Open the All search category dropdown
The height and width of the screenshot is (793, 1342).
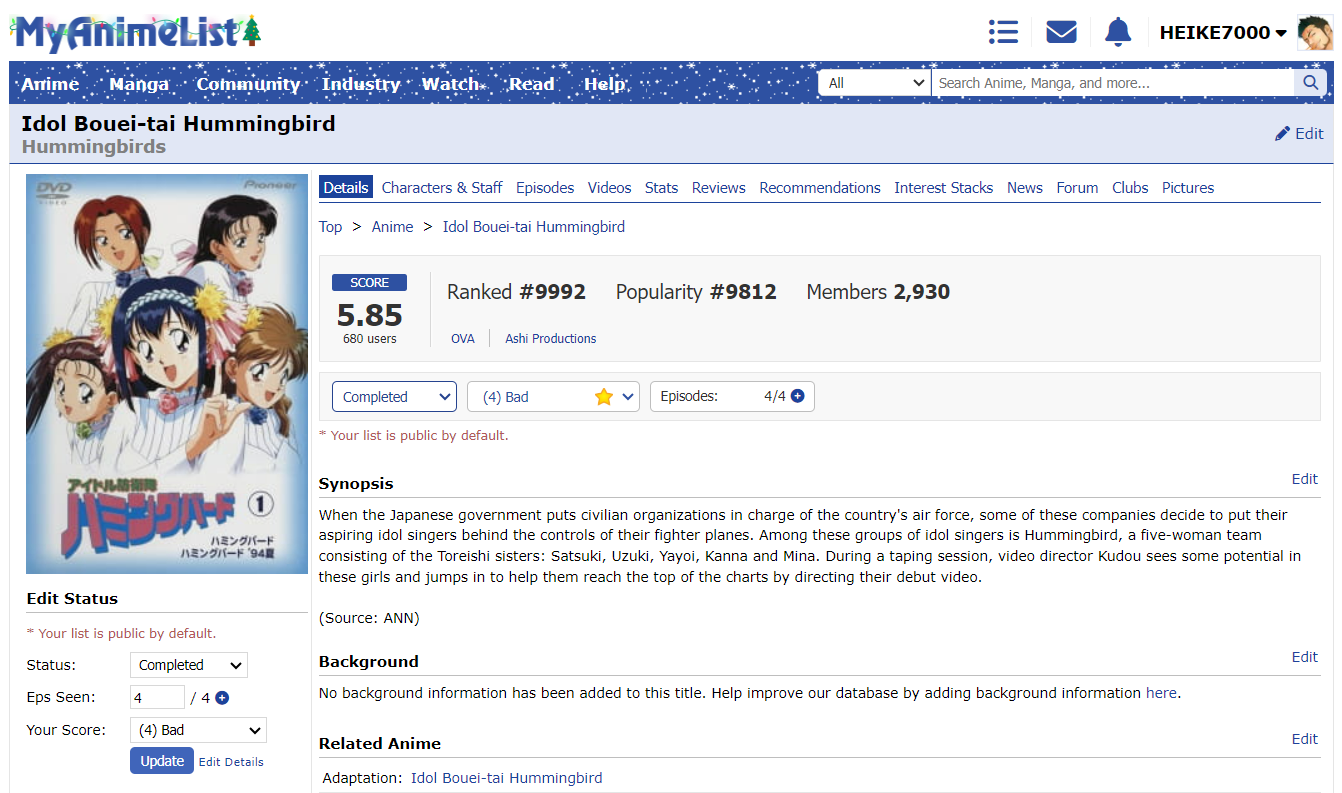pyautogui.click(x=875, y=83)
